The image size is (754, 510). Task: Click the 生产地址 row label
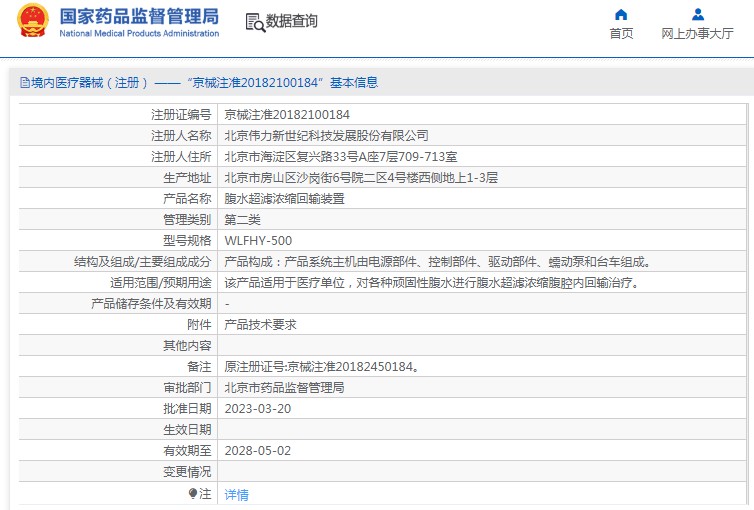pos(187,178)
